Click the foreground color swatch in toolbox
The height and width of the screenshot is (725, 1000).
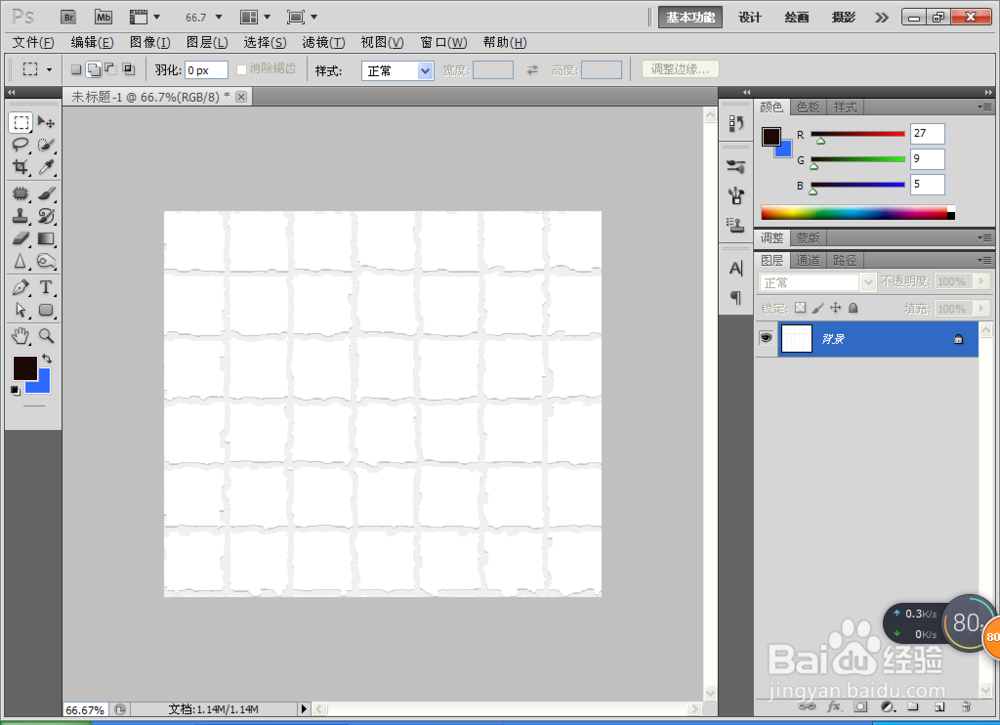pyautogui.click(x=25, y=369)
